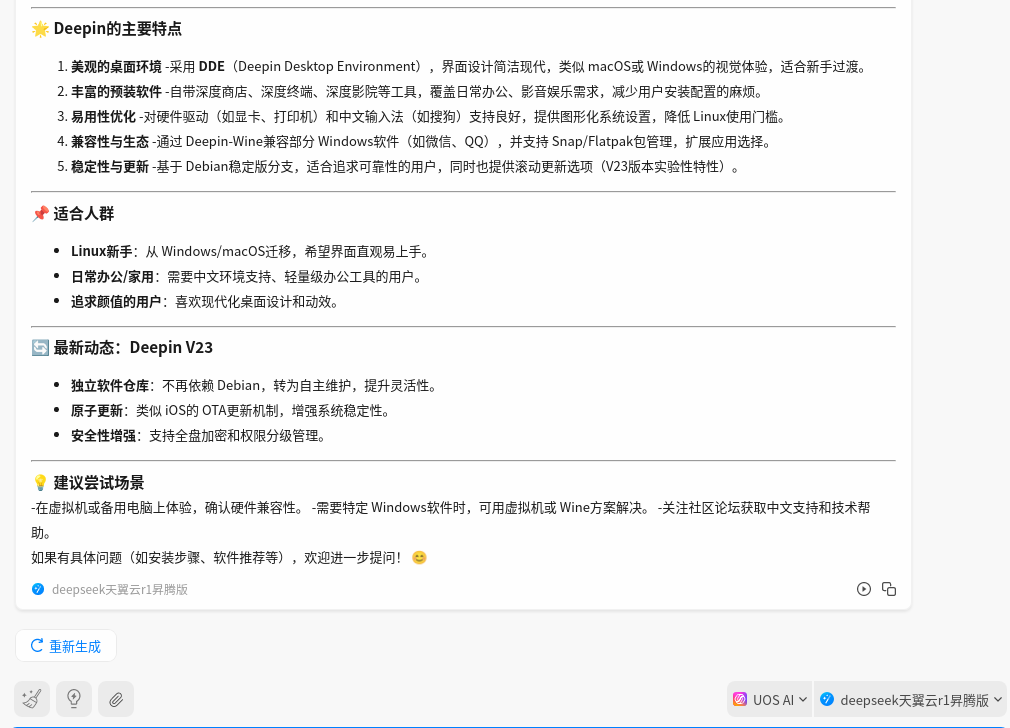1010x728 pixels.
Task: Click the play icon to read the reply aloud
Action: 864,589
